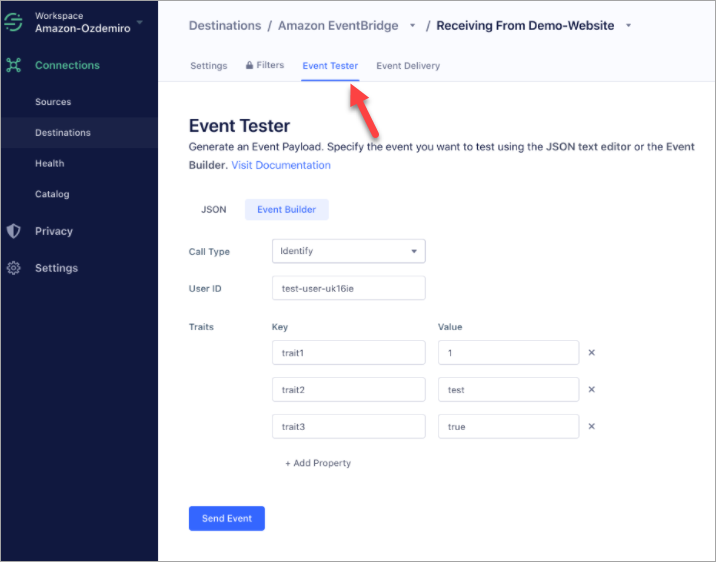This screenshot has height=562, width=716.
Task: Delete the trait3 property row
Action: pyautogui.click(x=591, y=427)
